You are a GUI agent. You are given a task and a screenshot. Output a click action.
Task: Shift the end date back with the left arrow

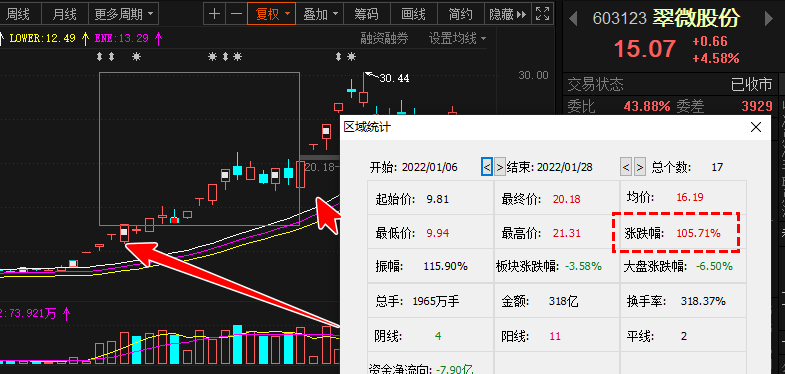coord(625,167)
